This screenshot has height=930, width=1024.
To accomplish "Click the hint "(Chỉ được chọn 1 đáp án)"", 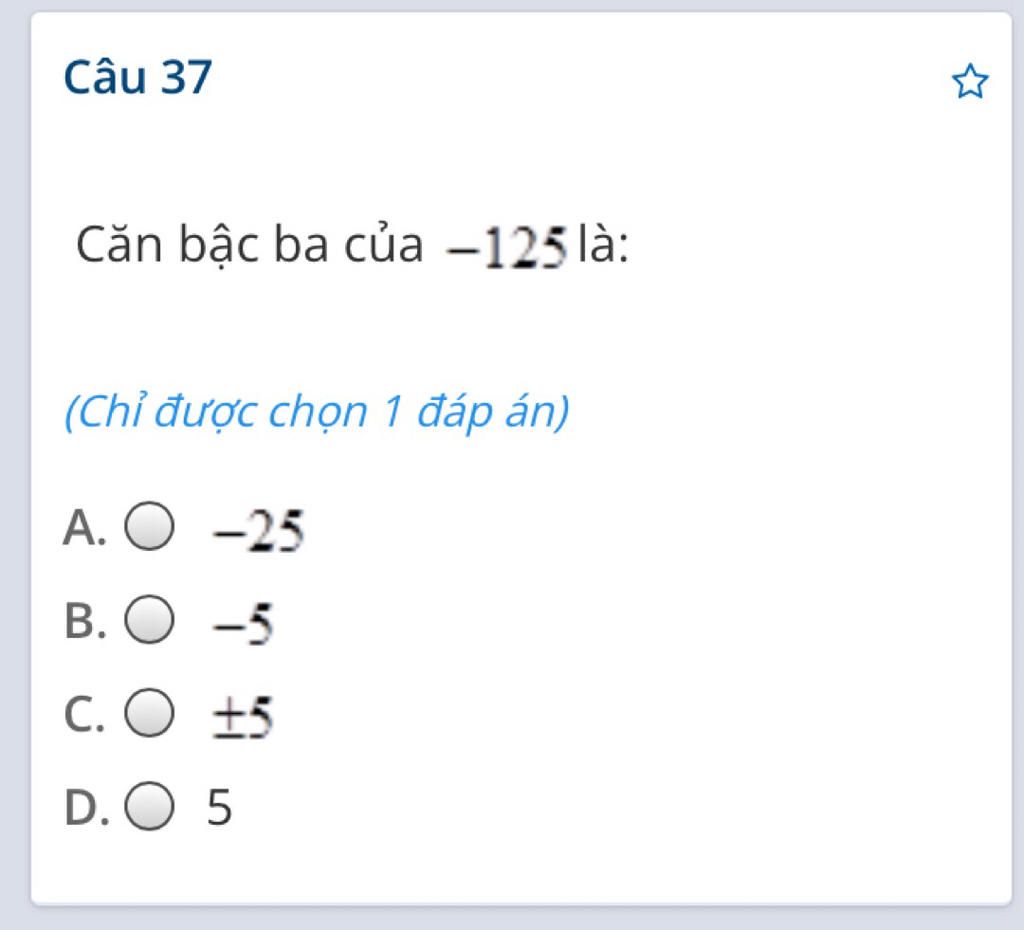I will click(x=316, y=411).
